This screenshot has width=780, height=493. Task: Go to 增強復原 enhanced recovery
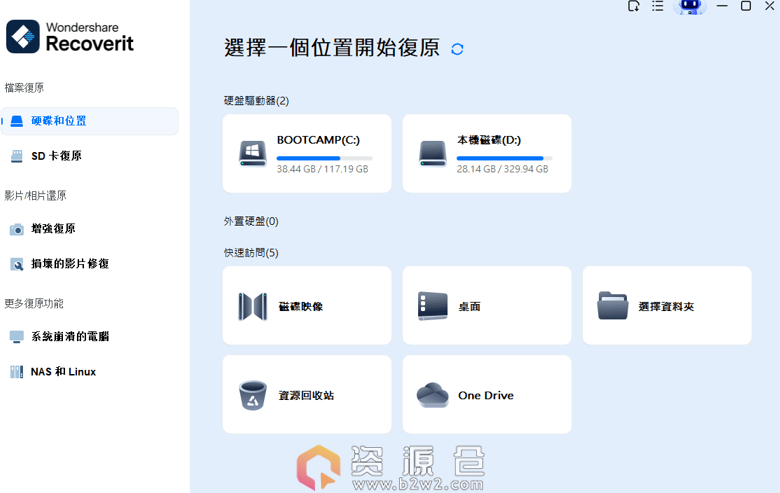tap(53, 229)
